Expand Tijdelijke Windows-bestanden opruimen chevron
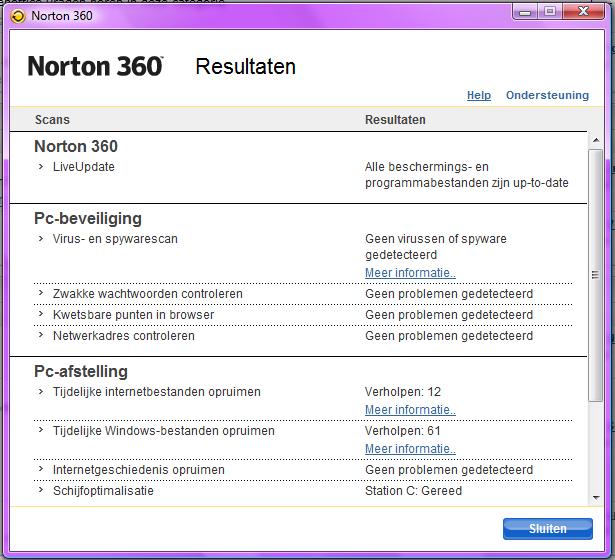Image resolution: width=615 pixels, height=560 pixels. pos(41,430)
